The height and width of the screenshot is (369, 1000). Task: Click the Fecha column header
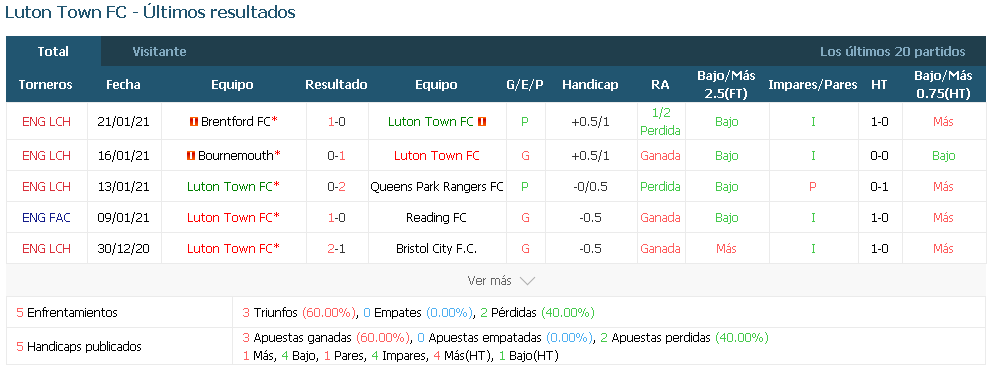pyautogui.click(x=123, y=85)
